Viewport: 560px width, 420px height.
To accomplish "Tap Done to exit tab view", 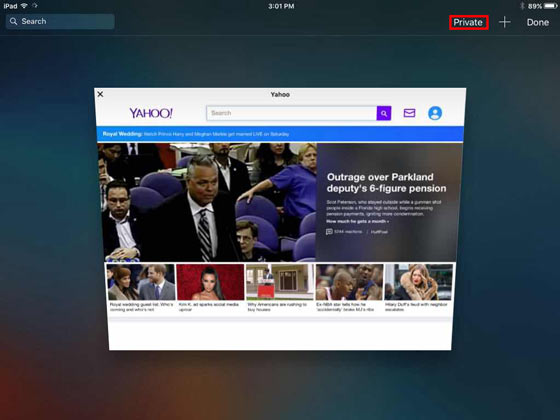I will tap(538, 22).
